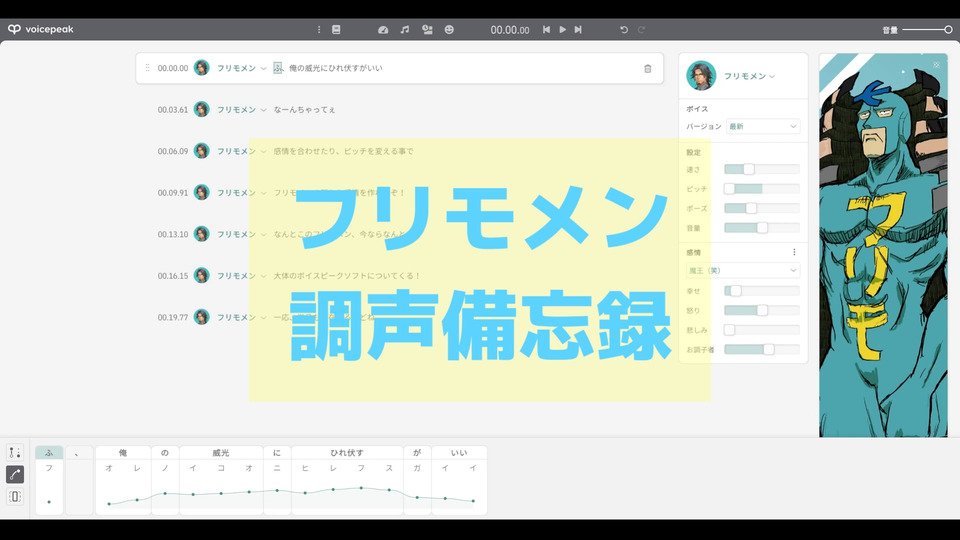Adjust the 音量 slider in settings panel
The height and width of the screenshot is (540, 960).
click(762, 228)
